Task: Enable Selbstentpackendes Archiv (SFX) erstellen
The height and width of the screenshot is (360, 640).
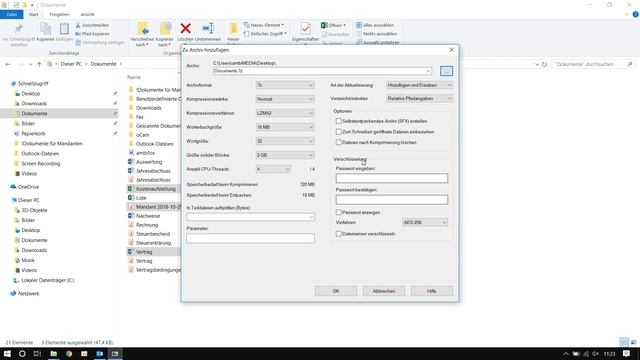Action: point(338,121)
